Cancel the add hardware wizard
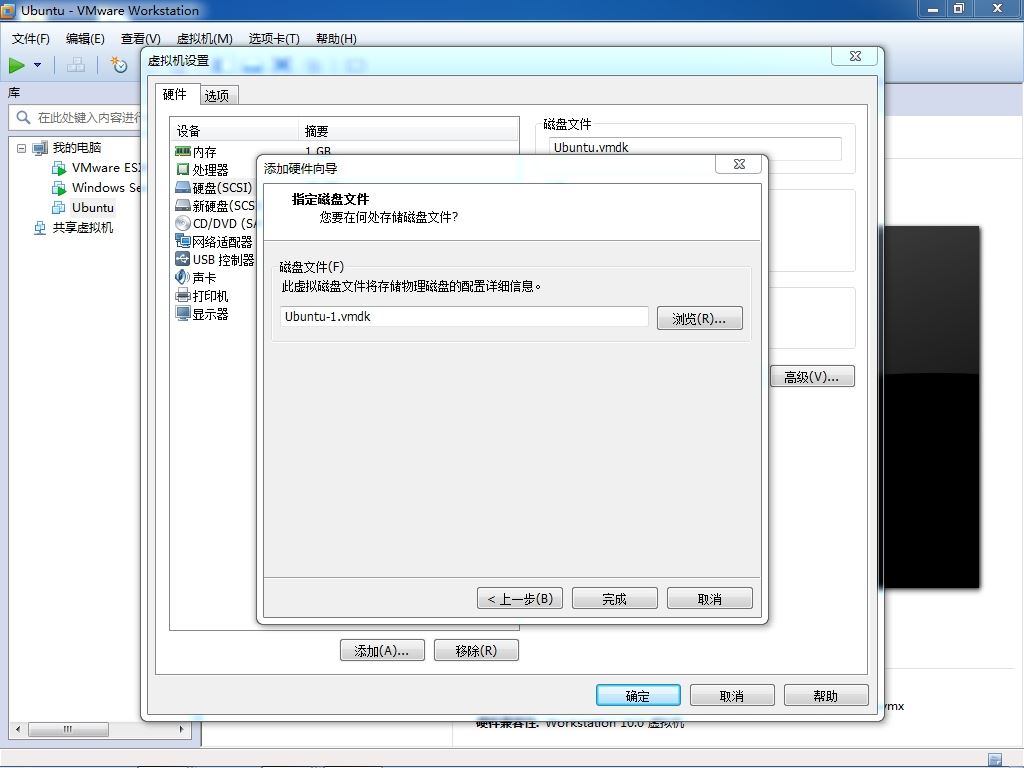1024x768 pixels. [710, 598]
